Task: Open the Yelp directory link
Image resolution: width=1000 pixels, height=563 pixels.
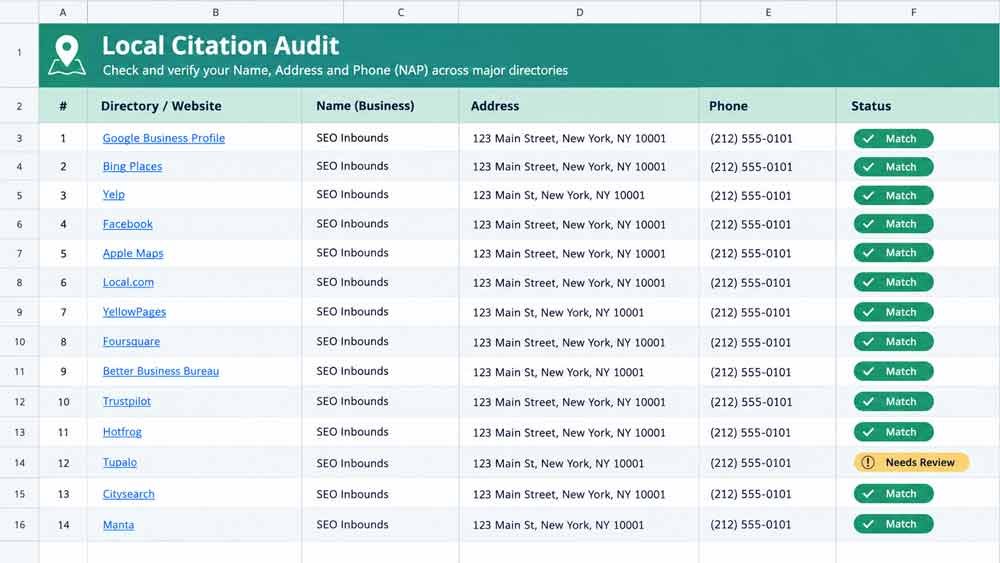Action: pyautogui.click(x=114, y=194)
